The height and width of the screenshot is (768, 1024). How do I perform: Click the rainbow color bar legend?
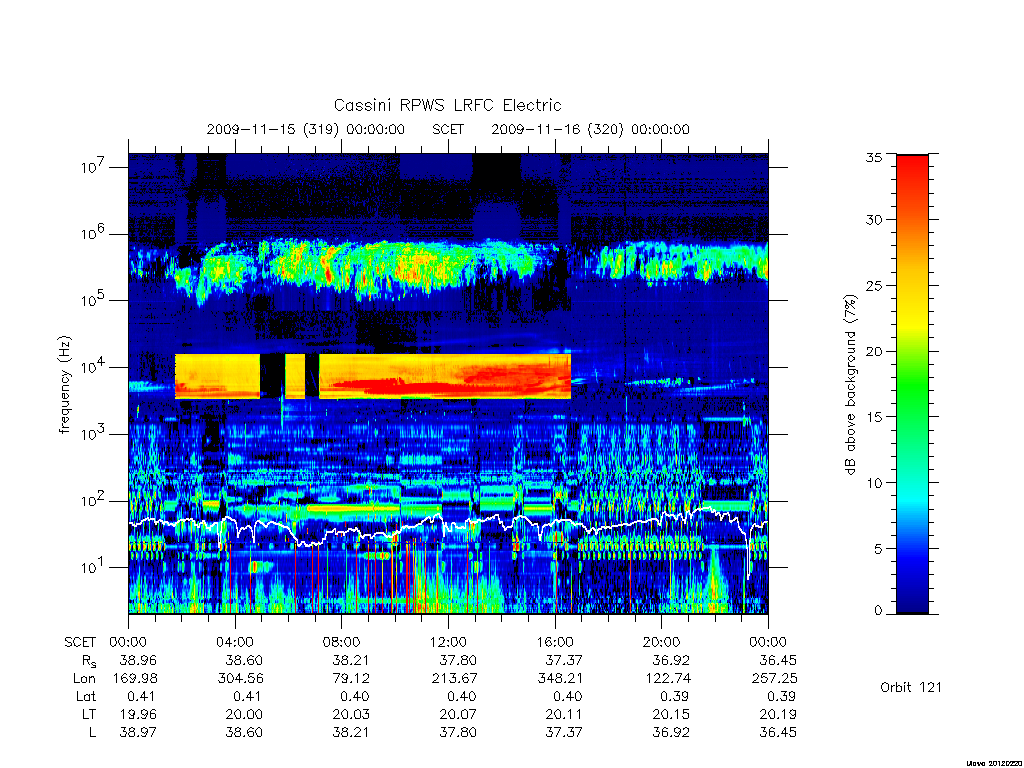(912, 384)
